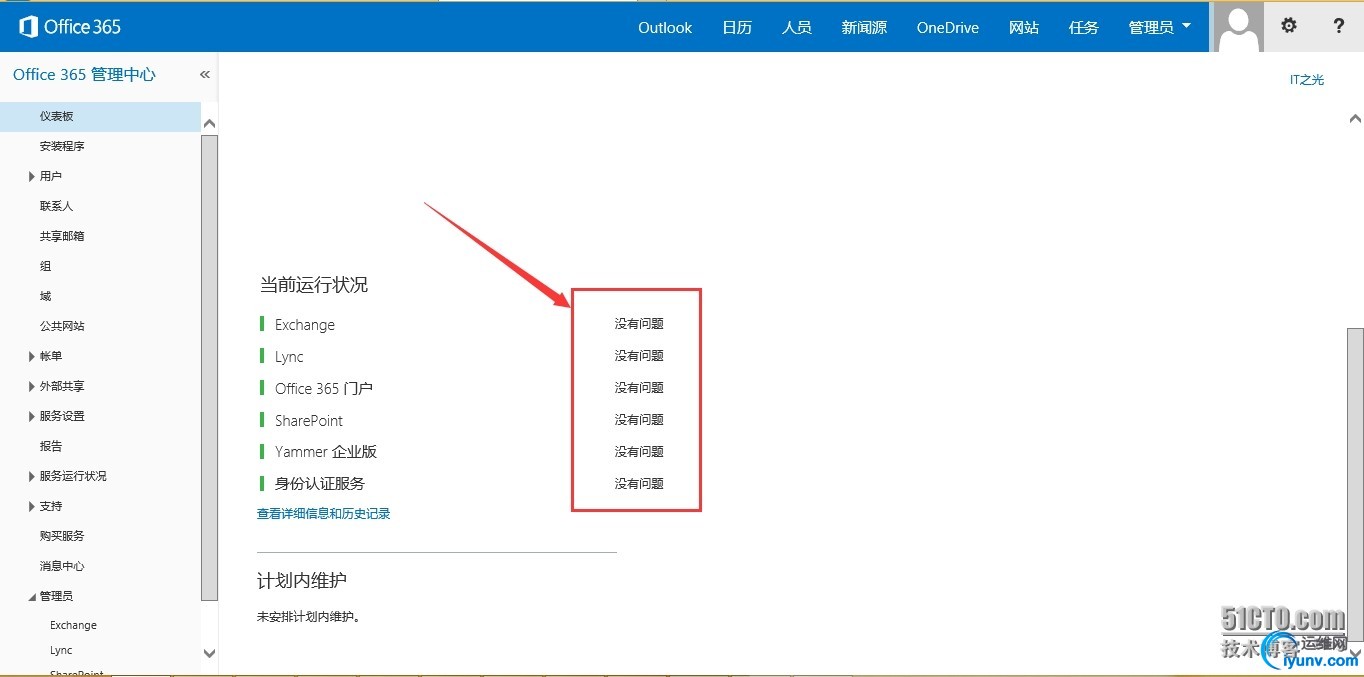Click the IT之光 organization link
Screen dimensions: 1364x677
(1306, 80)
